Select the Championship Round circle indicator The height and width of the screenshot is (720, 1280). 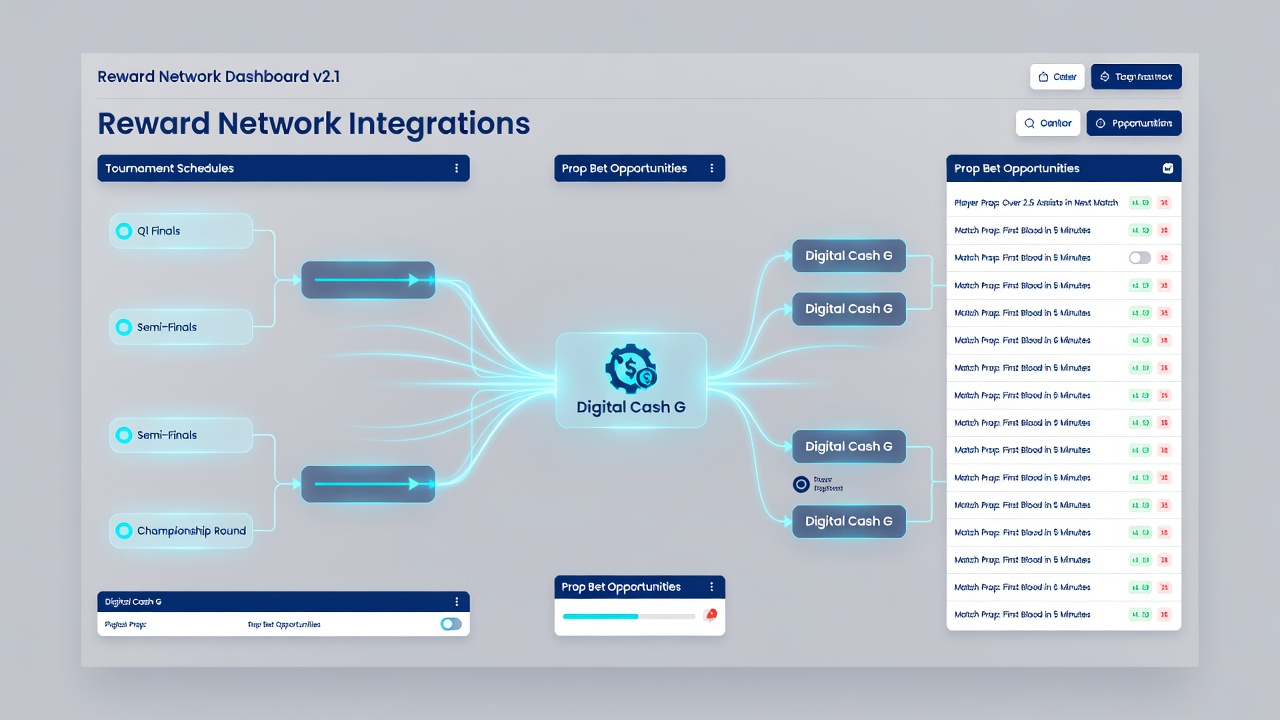pyautogui.click(x=124, y=531)
